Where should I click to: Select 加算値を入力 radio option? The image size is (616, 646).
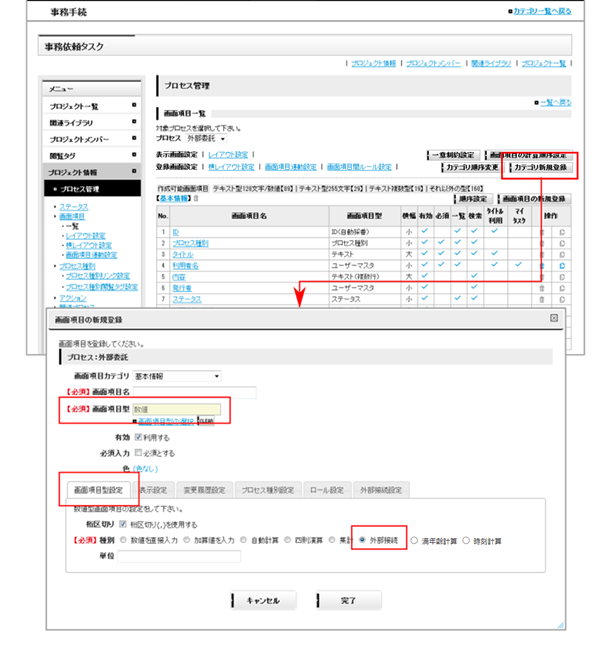pyautogui.click(x=187, y=540)
